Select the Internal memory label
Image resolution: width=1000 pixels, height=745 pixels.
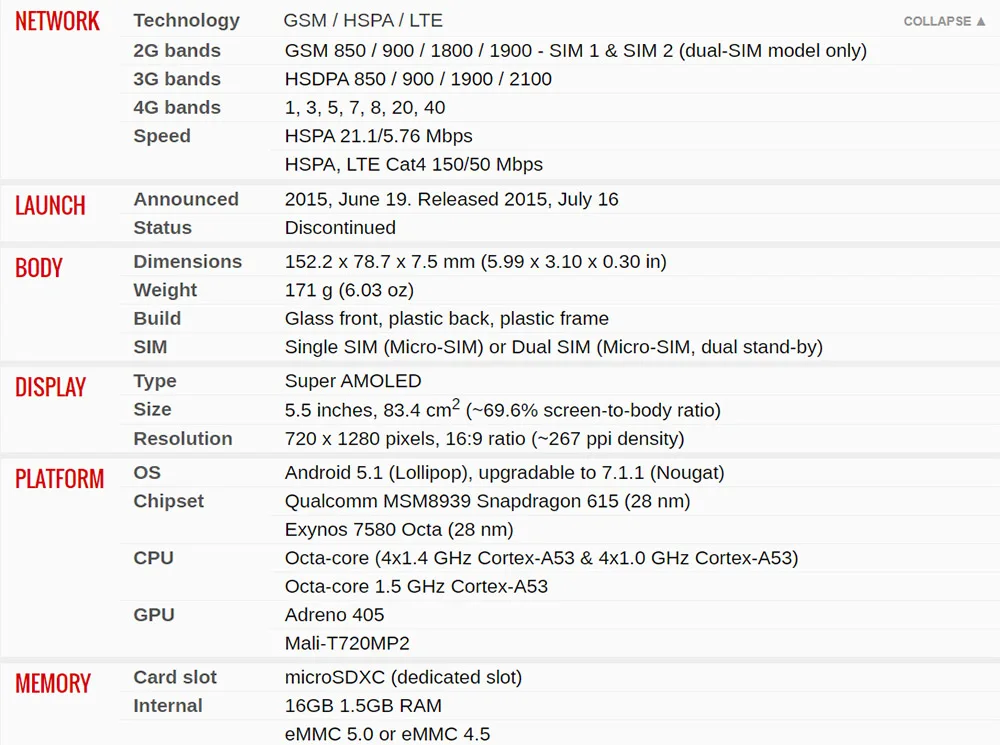(x=168, y=706)
